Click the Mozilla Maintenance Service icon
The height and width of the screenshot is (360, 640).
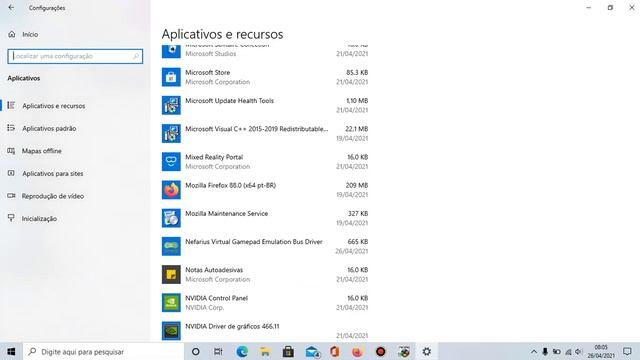coord(171,218)
